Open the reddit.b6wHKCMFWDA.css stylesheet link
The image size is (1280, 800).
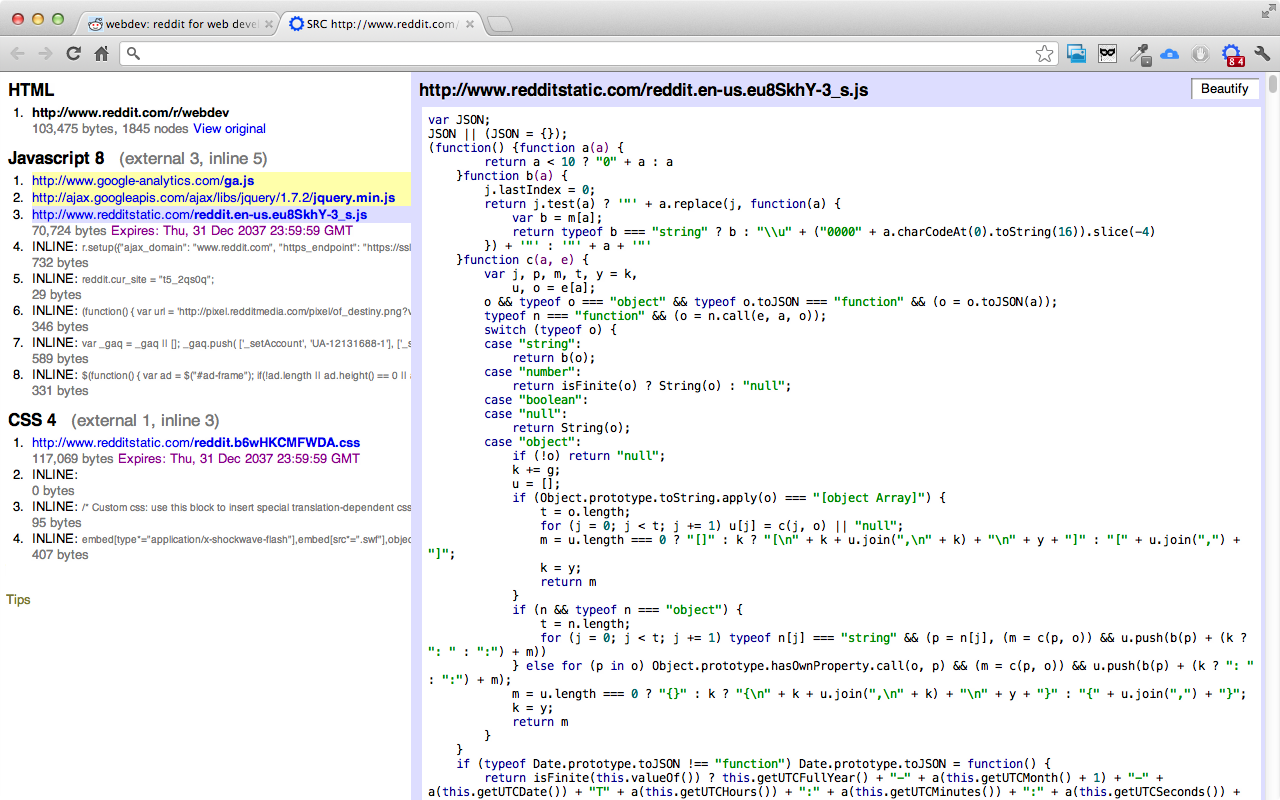click(195, 443)
